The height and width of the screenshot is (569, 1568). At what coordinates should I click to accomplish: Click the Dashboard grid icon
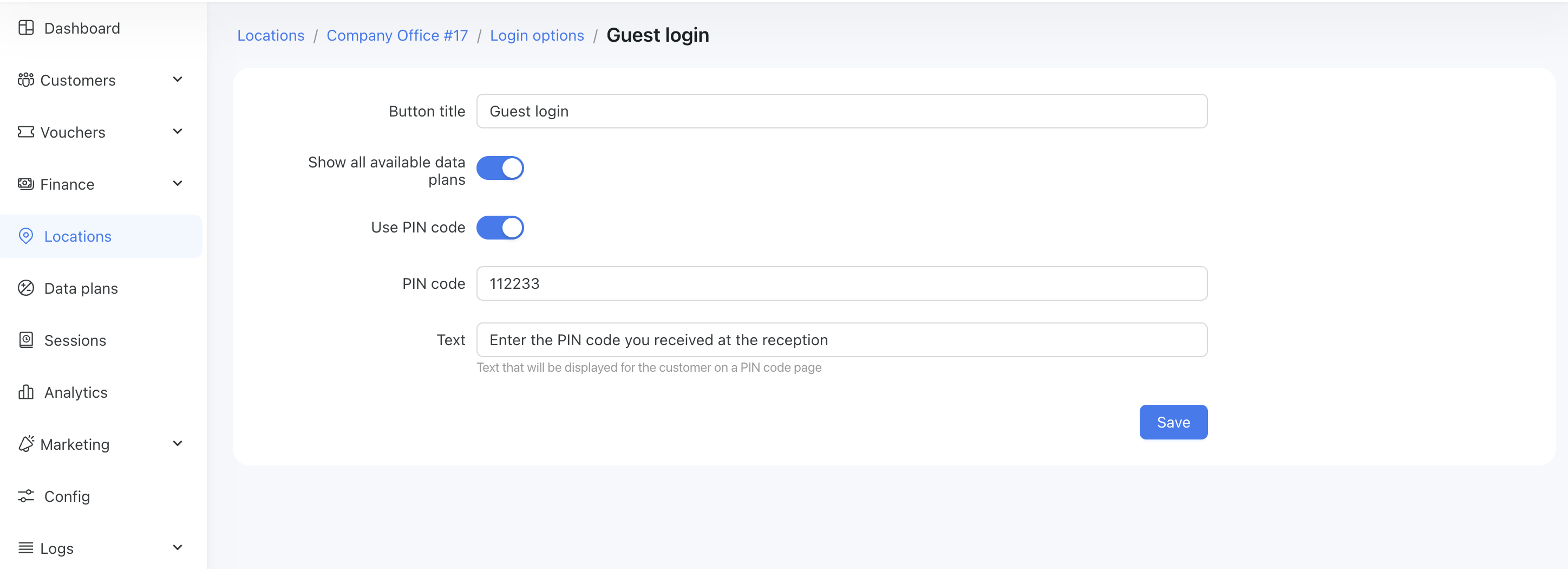(25, 28)
